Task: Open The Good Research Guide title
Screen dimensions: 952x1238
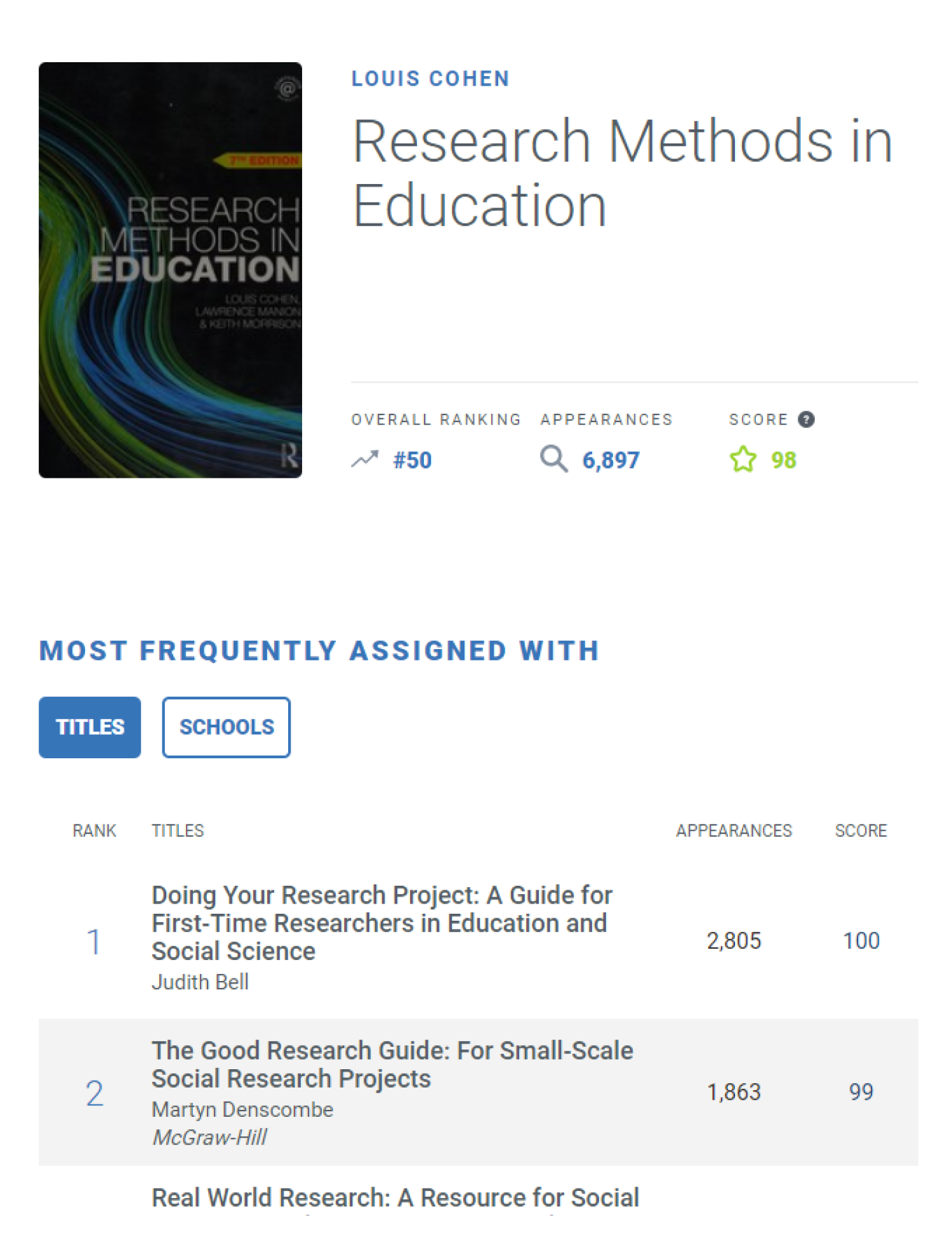Action: click(x=392, y=1065)
